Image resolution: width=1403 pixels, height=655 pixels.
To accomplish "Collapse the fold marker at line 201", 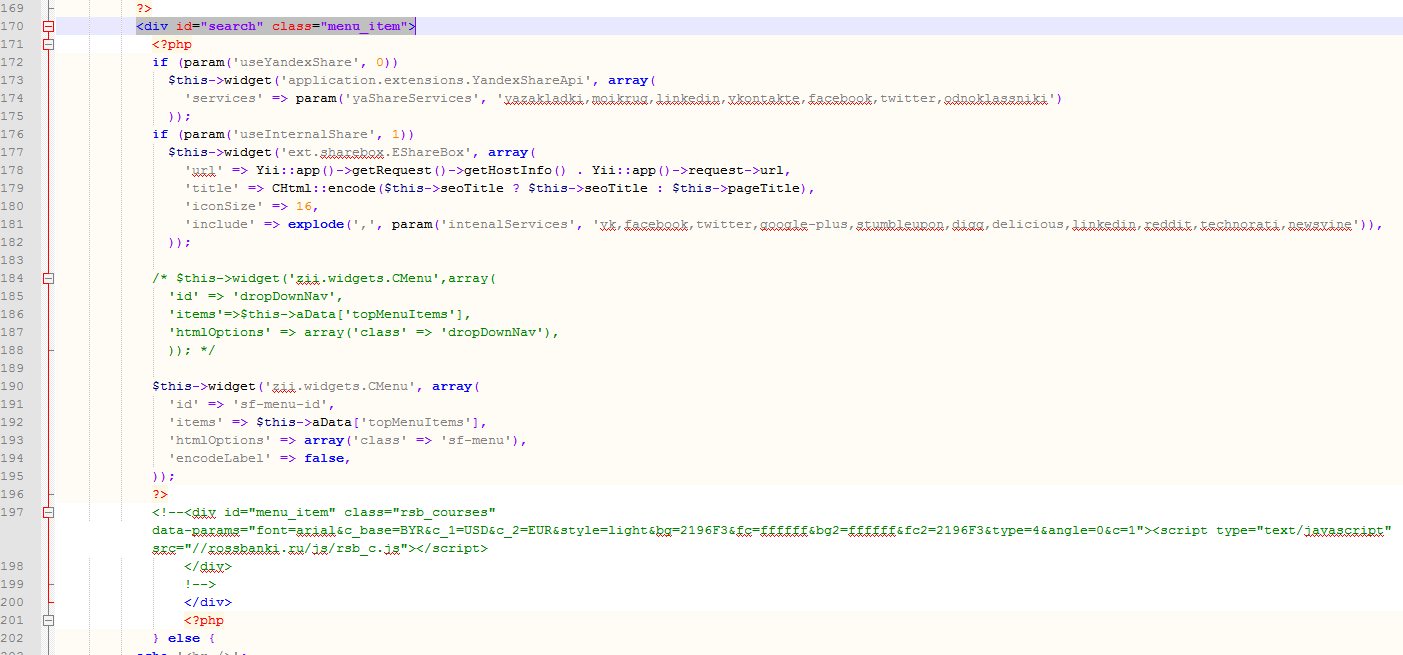I will 48,620.
